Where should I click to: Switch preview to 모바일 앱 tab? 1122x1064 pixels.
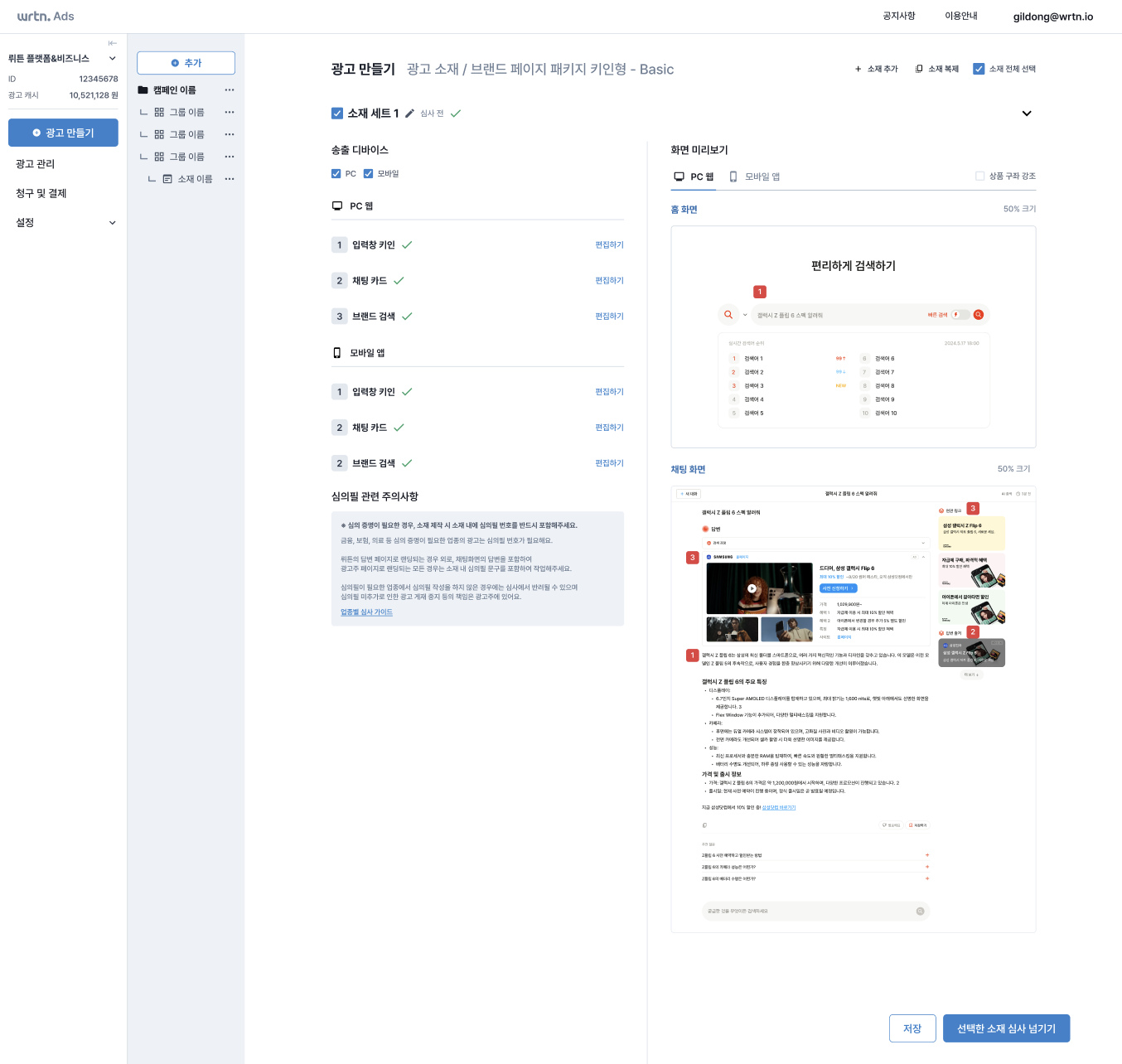pos(755,177)
